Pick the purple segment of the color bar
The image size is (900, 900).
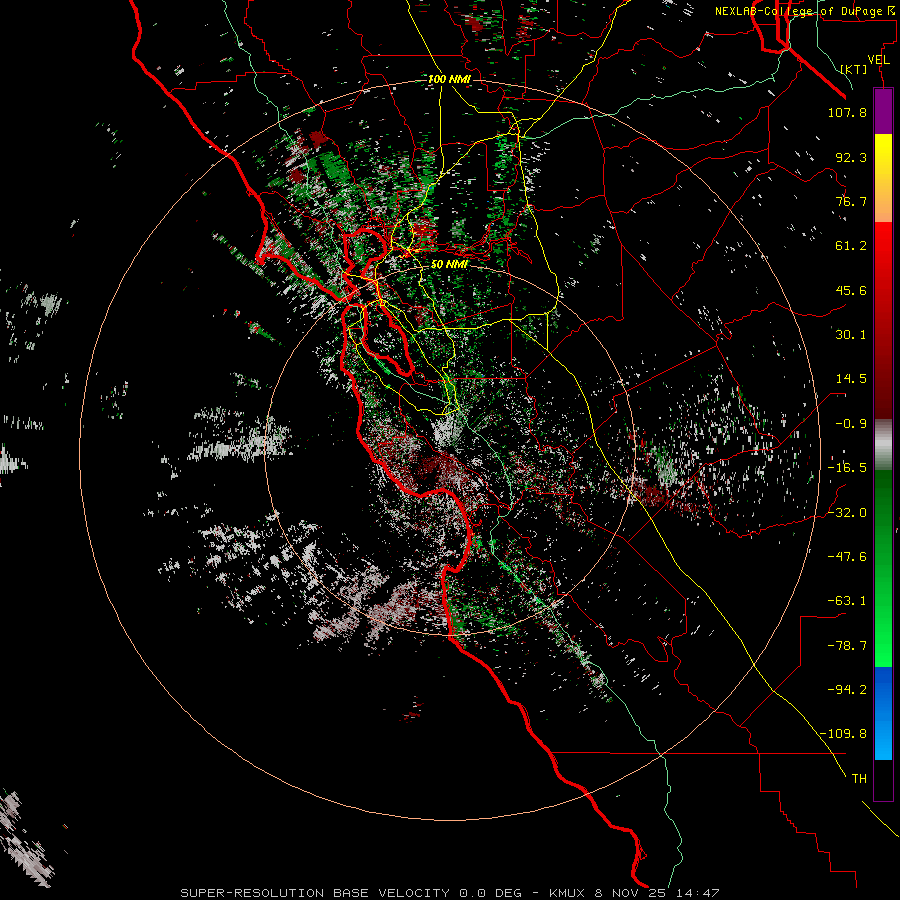(x=883, y=111)
